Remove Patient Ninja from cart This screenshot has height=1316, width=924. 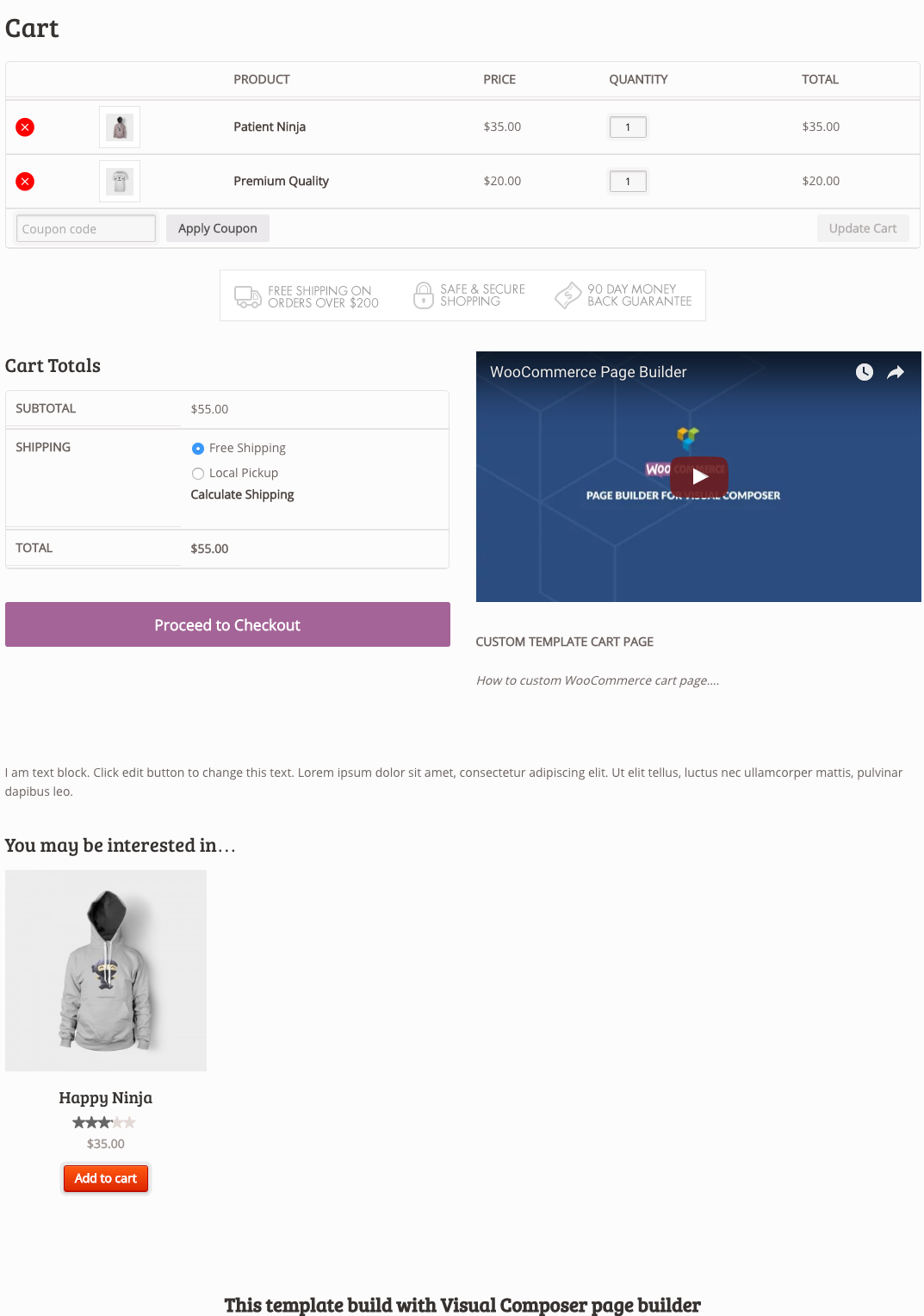[x=25, y=127]
